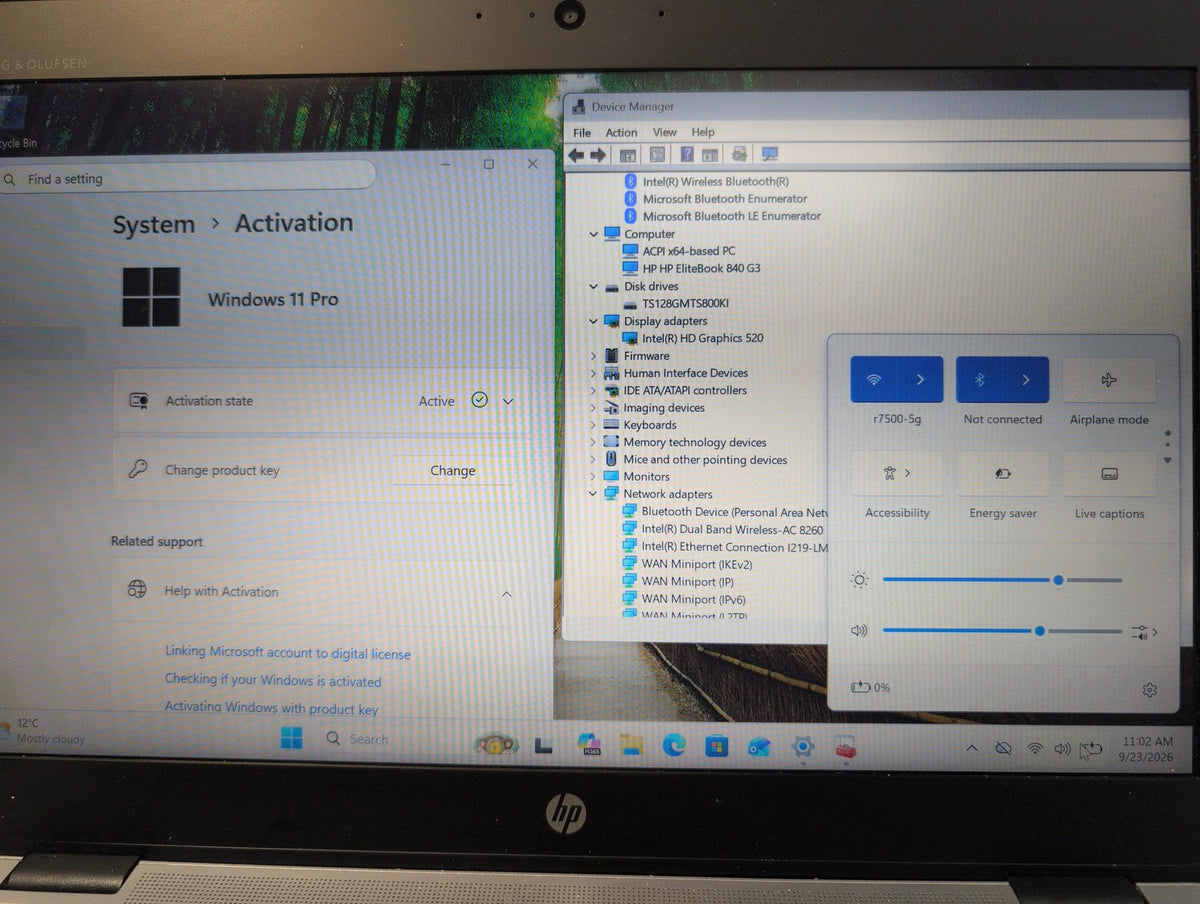Image resolution: width=1200 pixels, height=904 pixels.
Task: Open the Bluetooth devices list arrow
Action: (x=1026, y=380)
